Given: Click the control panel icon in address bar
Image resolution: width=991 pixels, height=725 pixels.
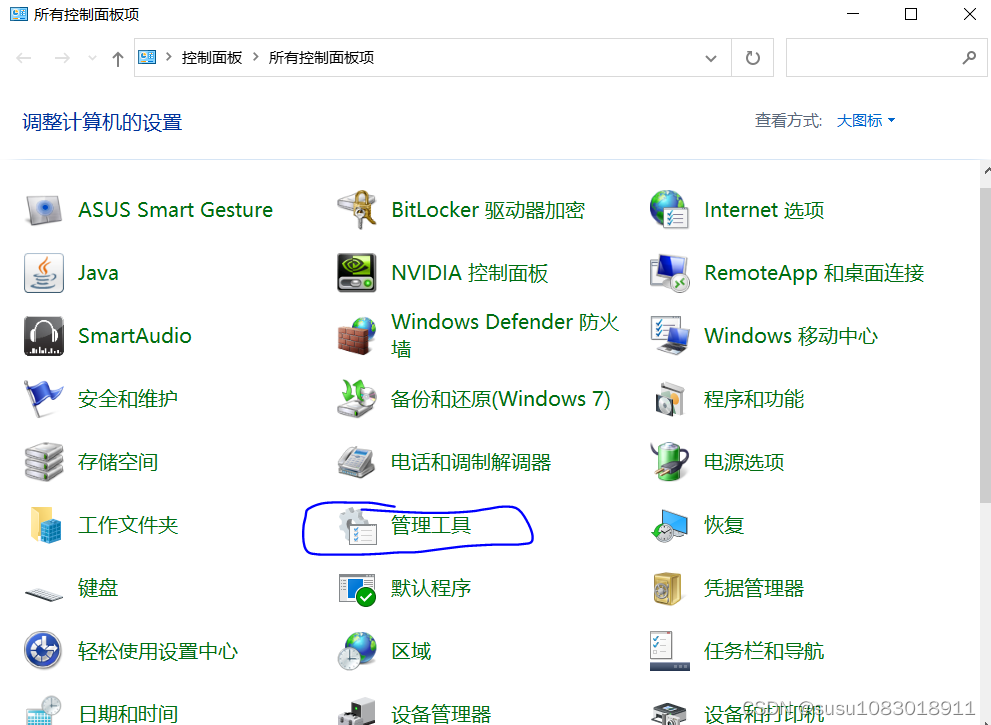Looking at the screenshot, I should click(x=147, y=58).
